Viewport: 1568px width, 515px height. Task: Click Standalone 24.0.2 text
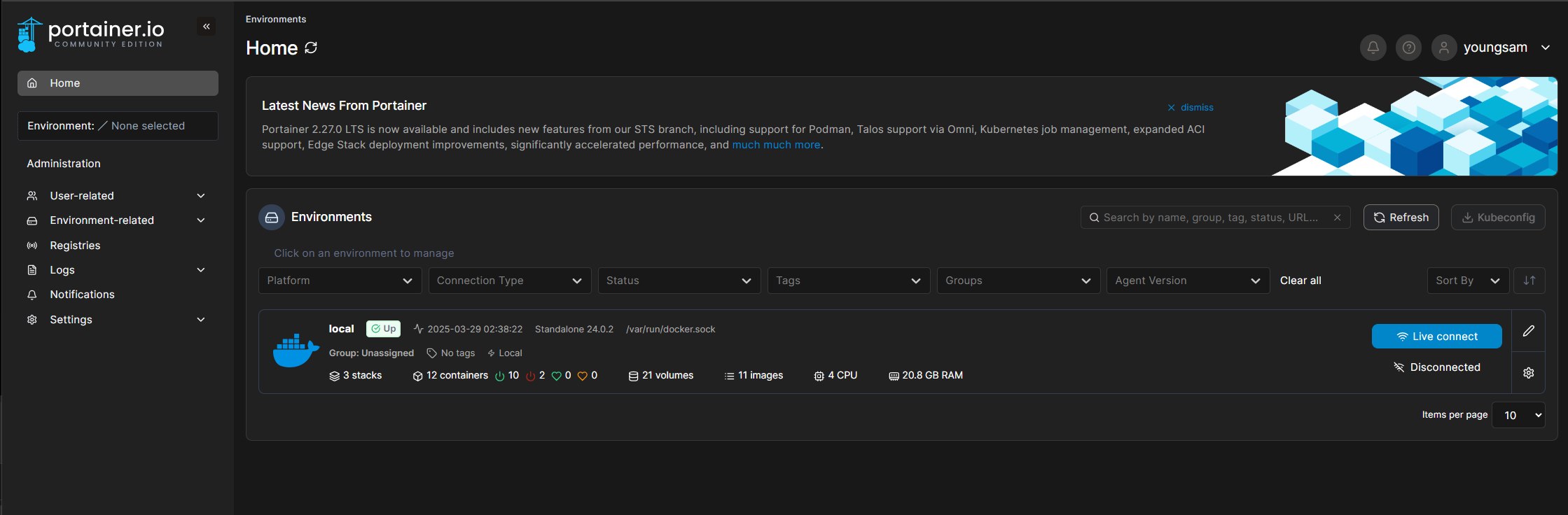pos(574,330)
